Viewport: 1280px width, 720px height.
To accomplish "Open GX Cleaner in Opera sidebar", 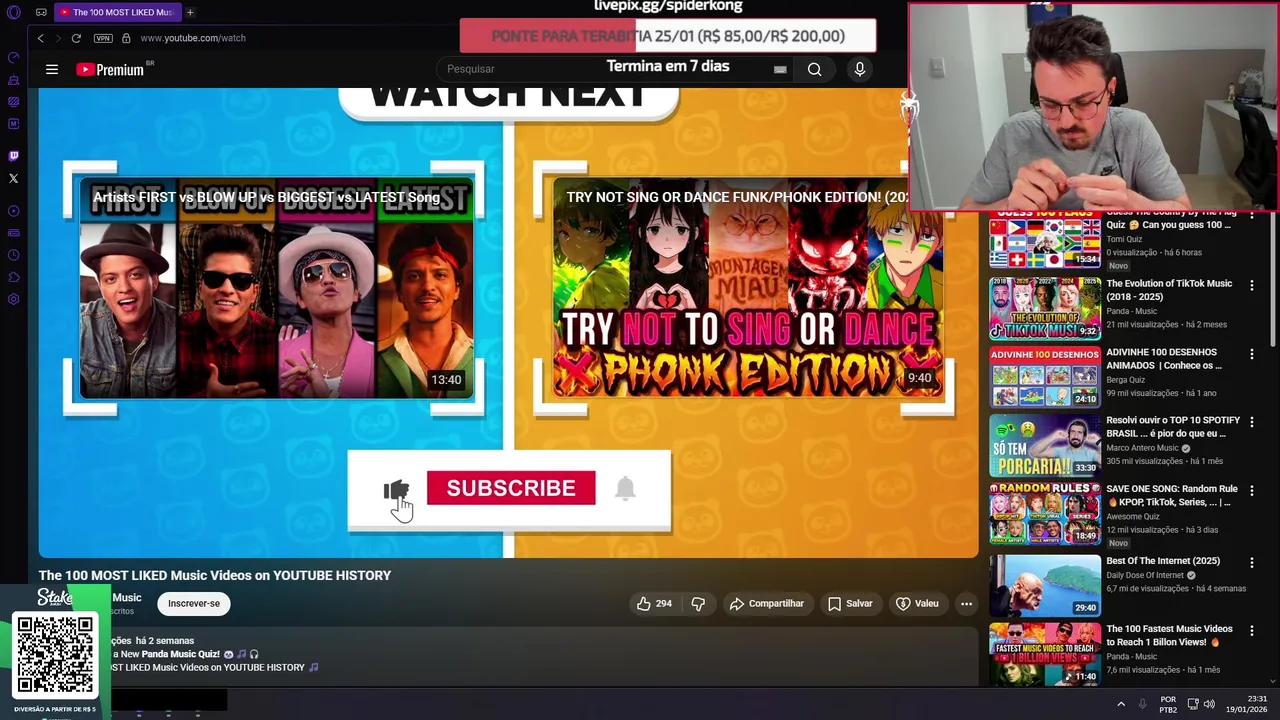I will click(13, 80).
